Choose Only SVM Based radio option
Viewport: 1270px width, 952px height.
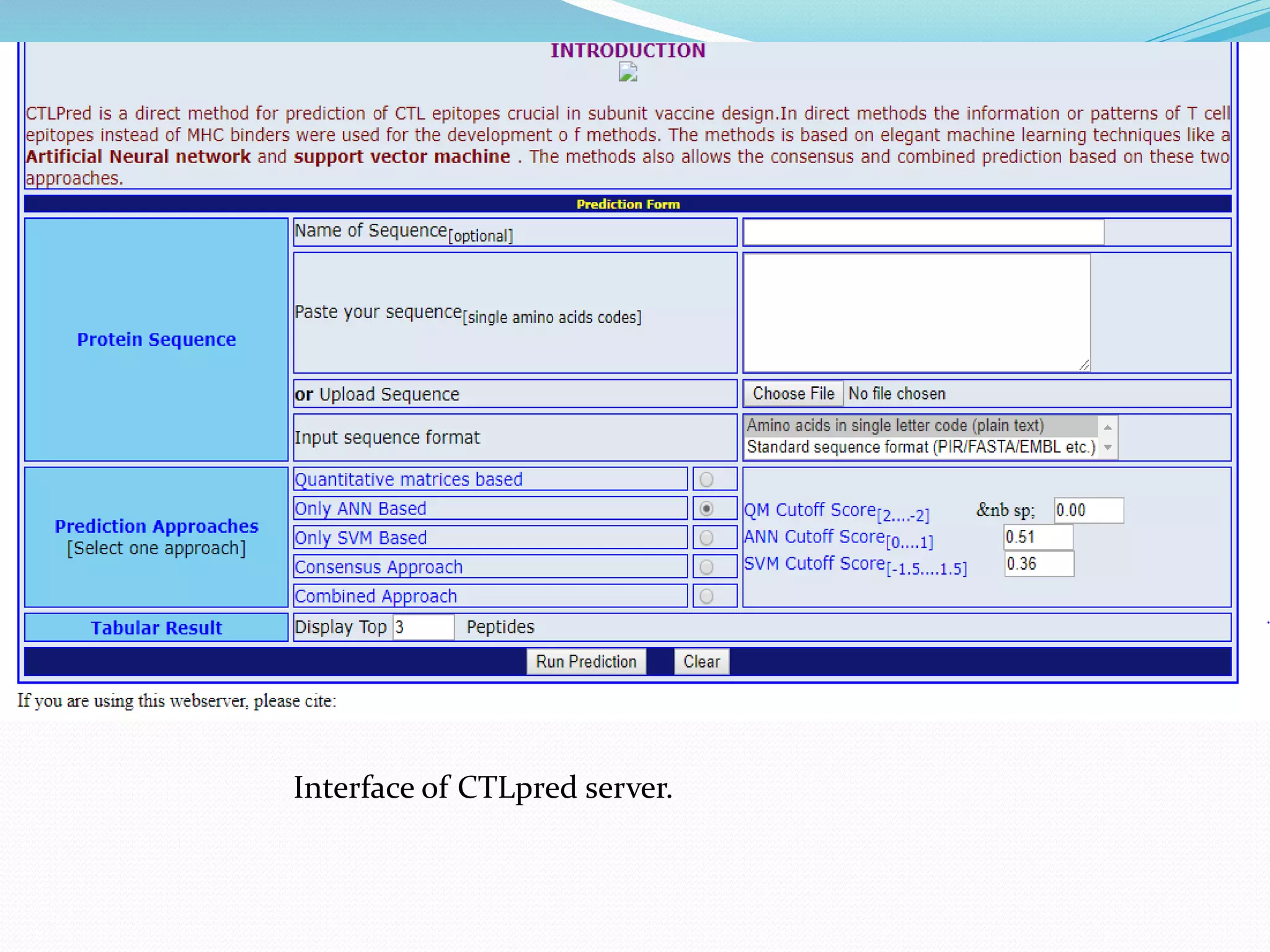click(x=706, y=537)
